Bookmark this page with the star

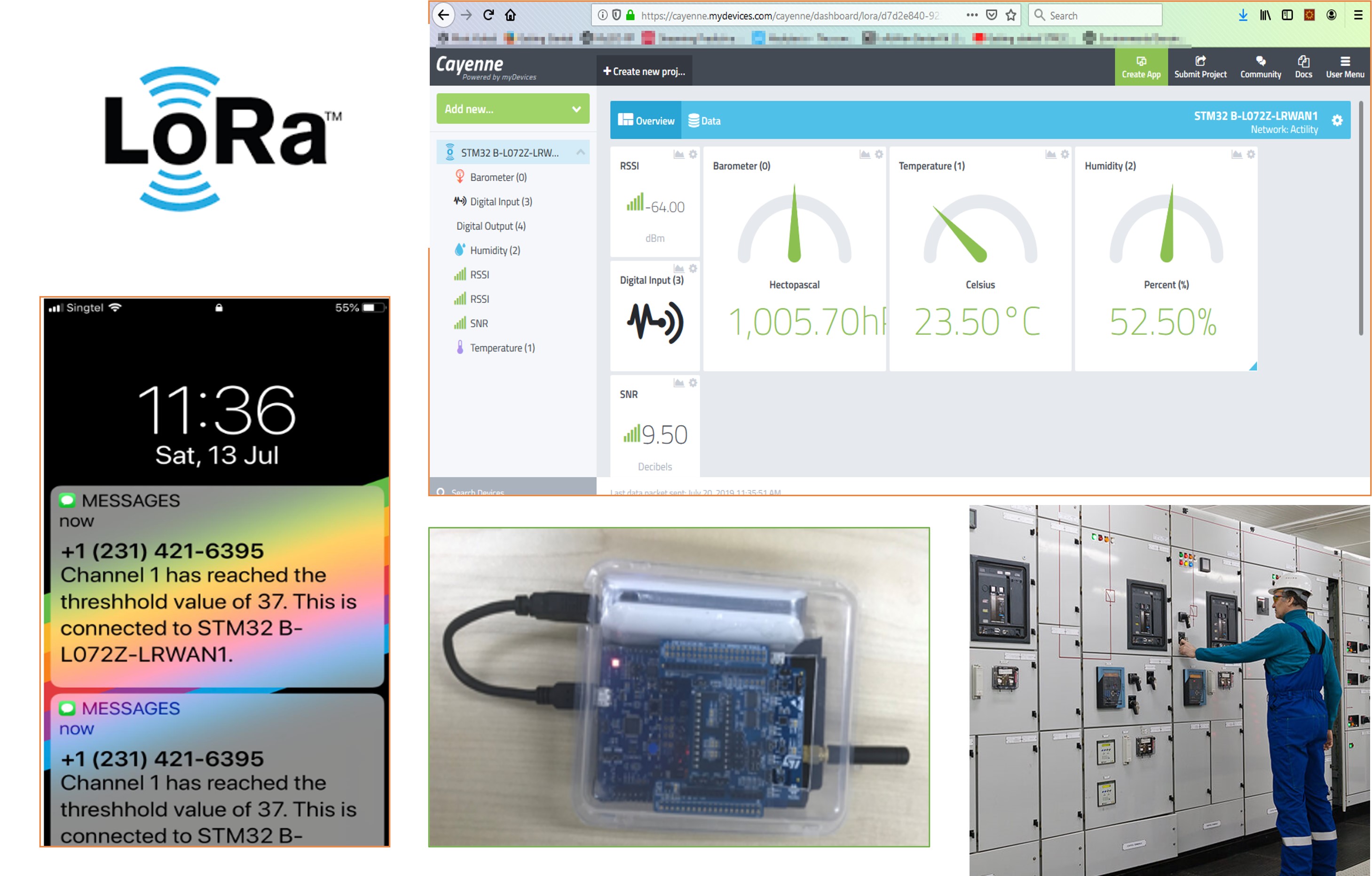pos(1011,15)
